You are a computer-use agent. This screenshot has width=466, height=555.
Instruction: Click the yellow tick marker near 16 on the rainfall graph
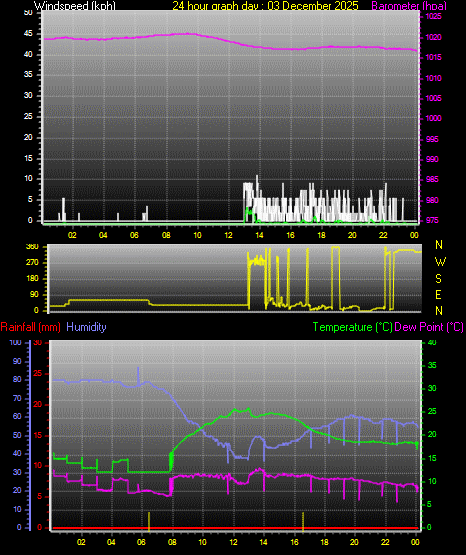point(303,521)
